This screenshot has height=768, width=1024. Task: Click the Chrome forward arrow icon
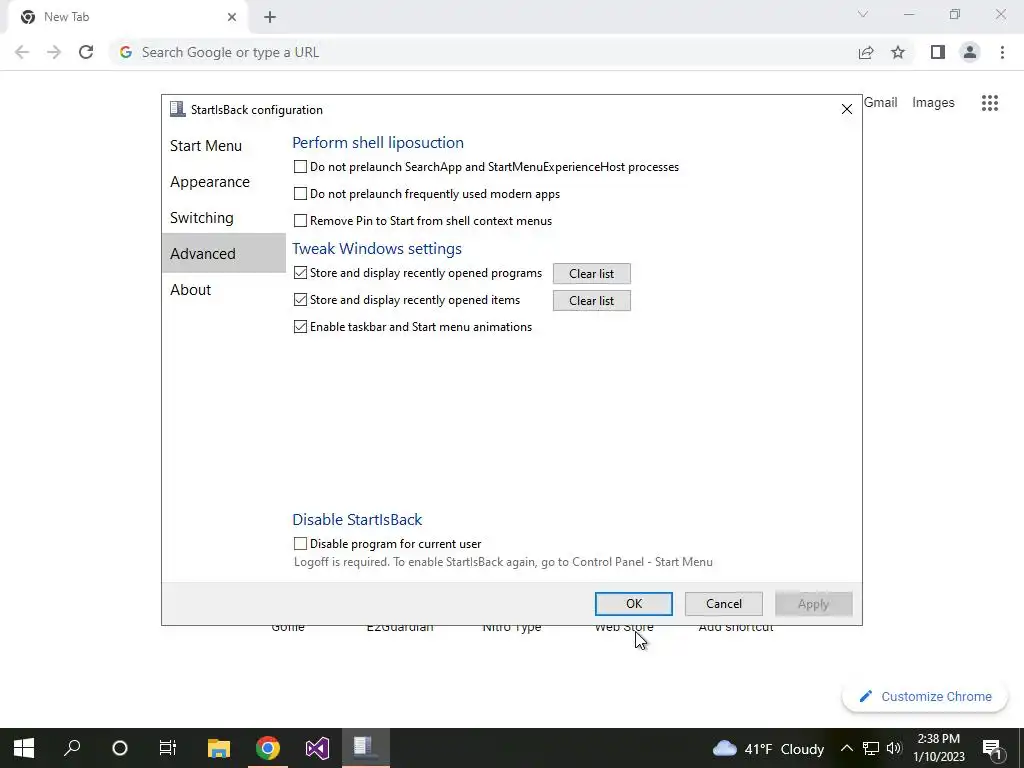click(54, 52)
